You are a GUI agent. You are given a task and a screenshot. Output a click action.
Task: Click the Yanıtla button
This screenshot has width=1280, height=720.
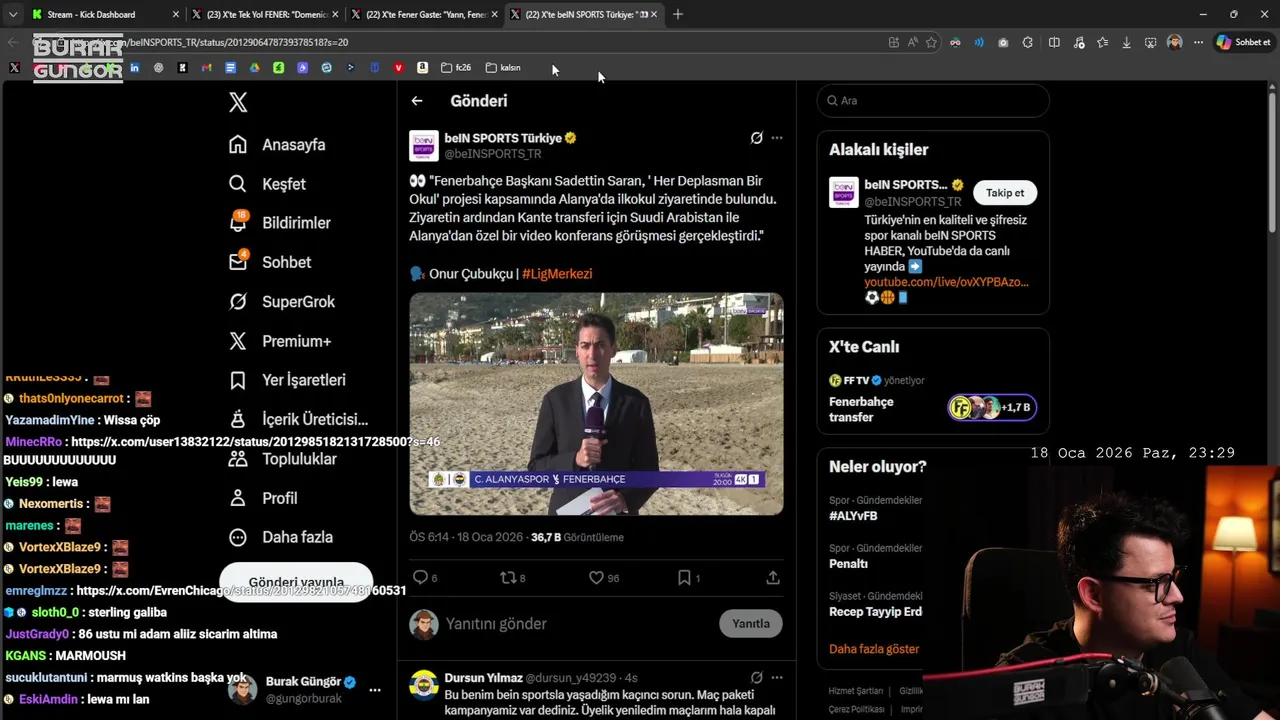pyautogui.click(x=751, y=624)
